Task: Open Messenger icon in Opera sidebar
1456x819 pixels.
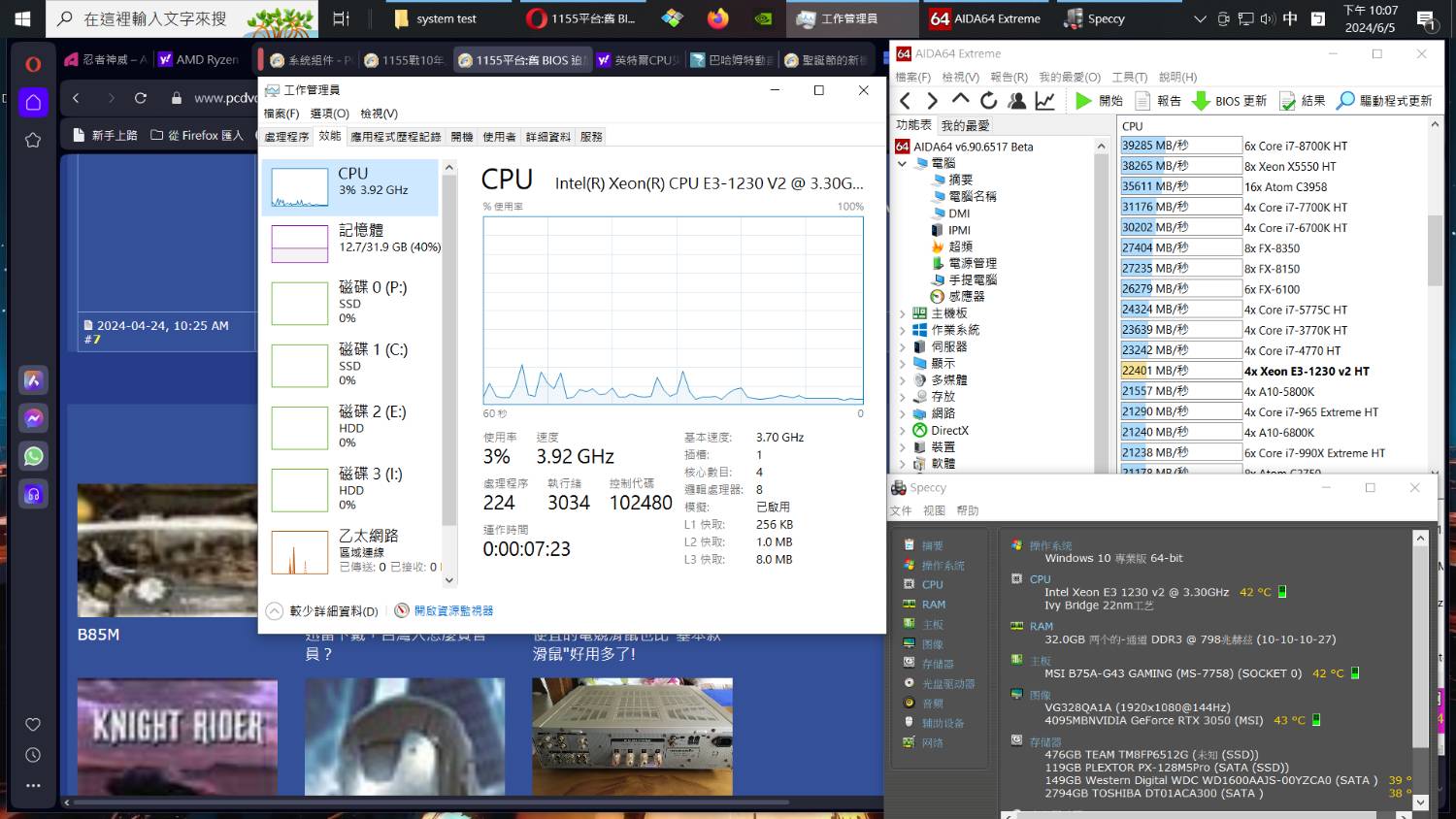Action: pyautogui.click(x=33, y=418)
